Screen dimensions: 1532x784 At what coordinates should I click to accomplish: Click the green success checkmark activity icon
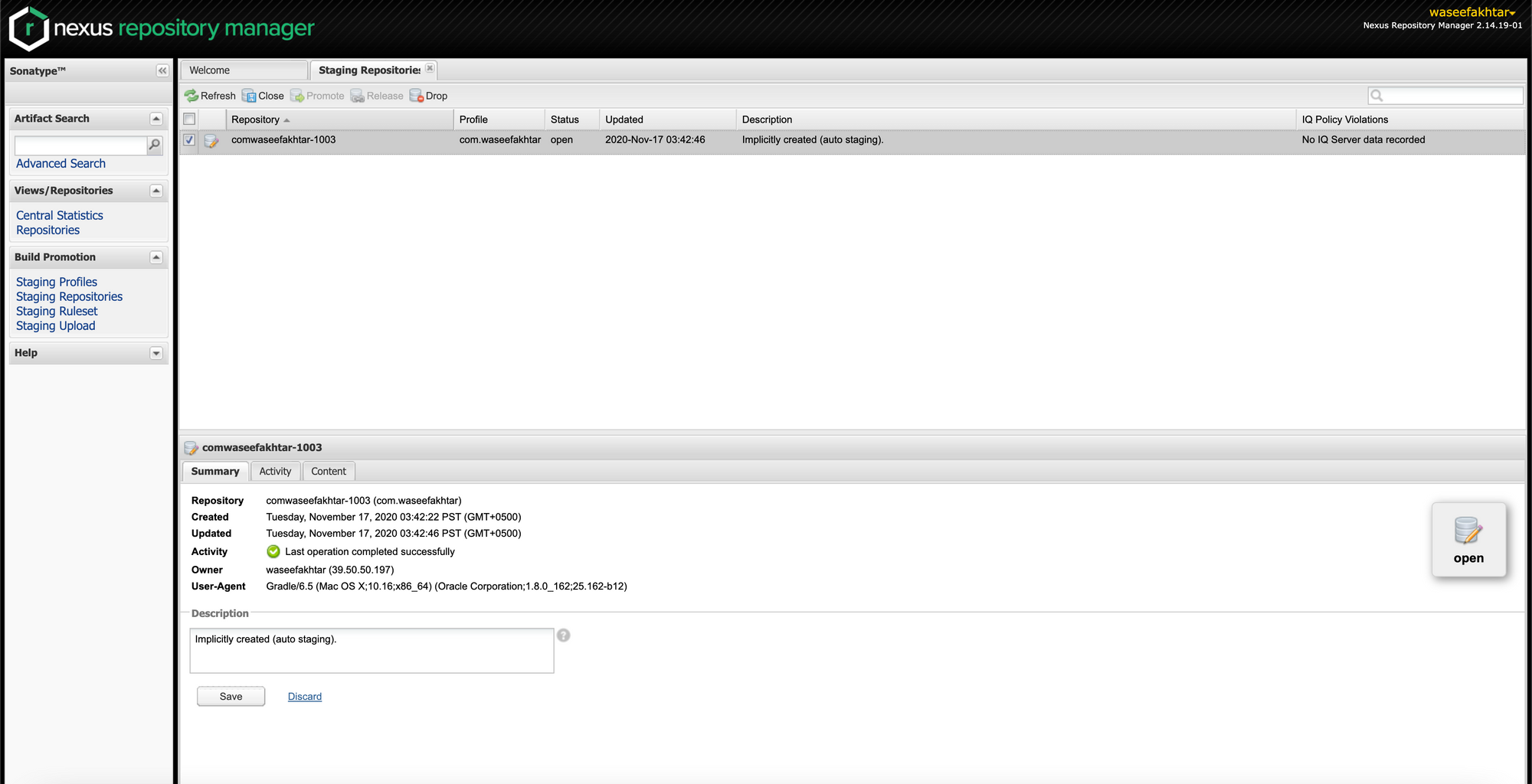273,551
